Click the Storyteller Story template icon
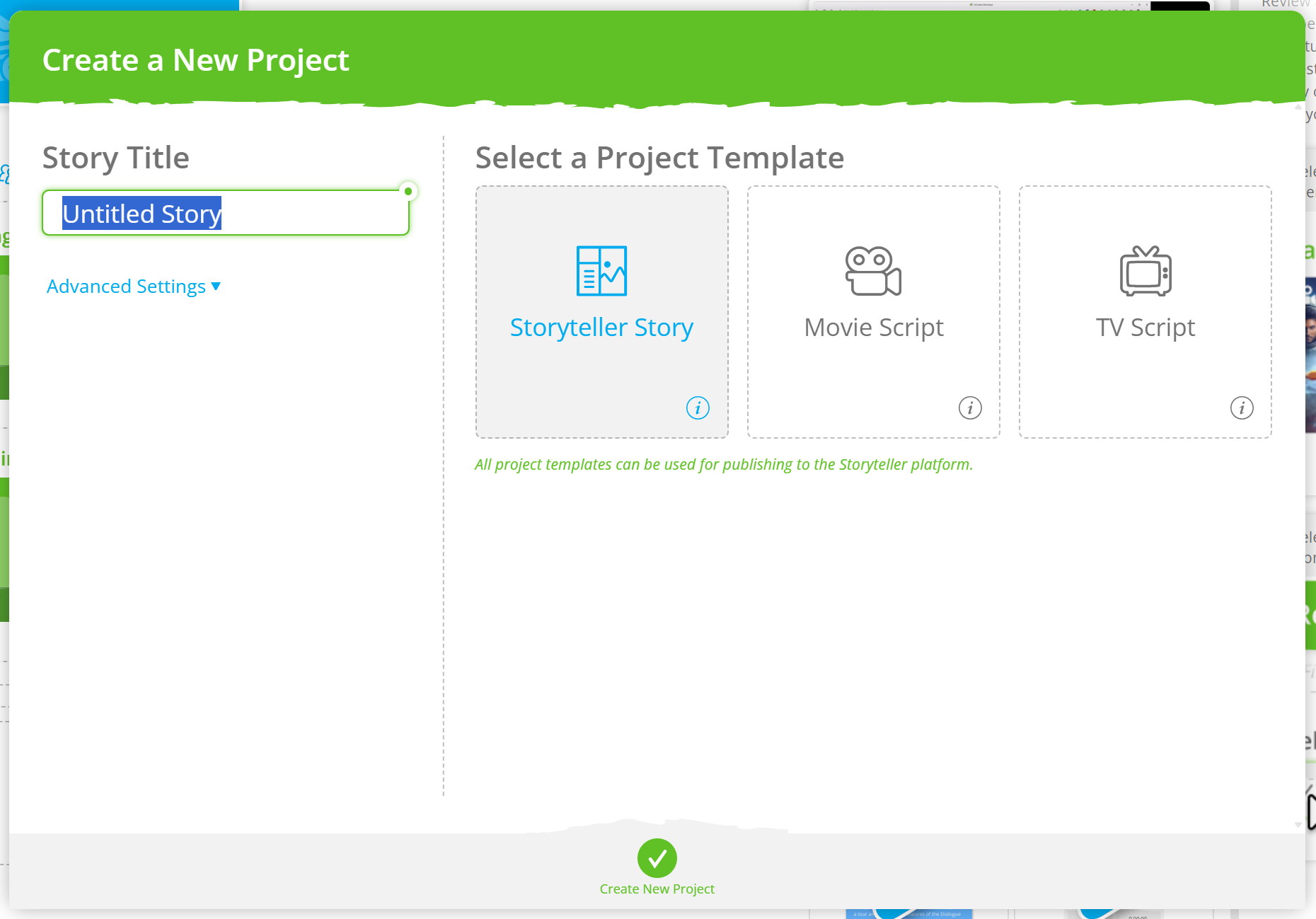Image resolution: width=1316 pixels, height=919 pixels. pos(601,271)
